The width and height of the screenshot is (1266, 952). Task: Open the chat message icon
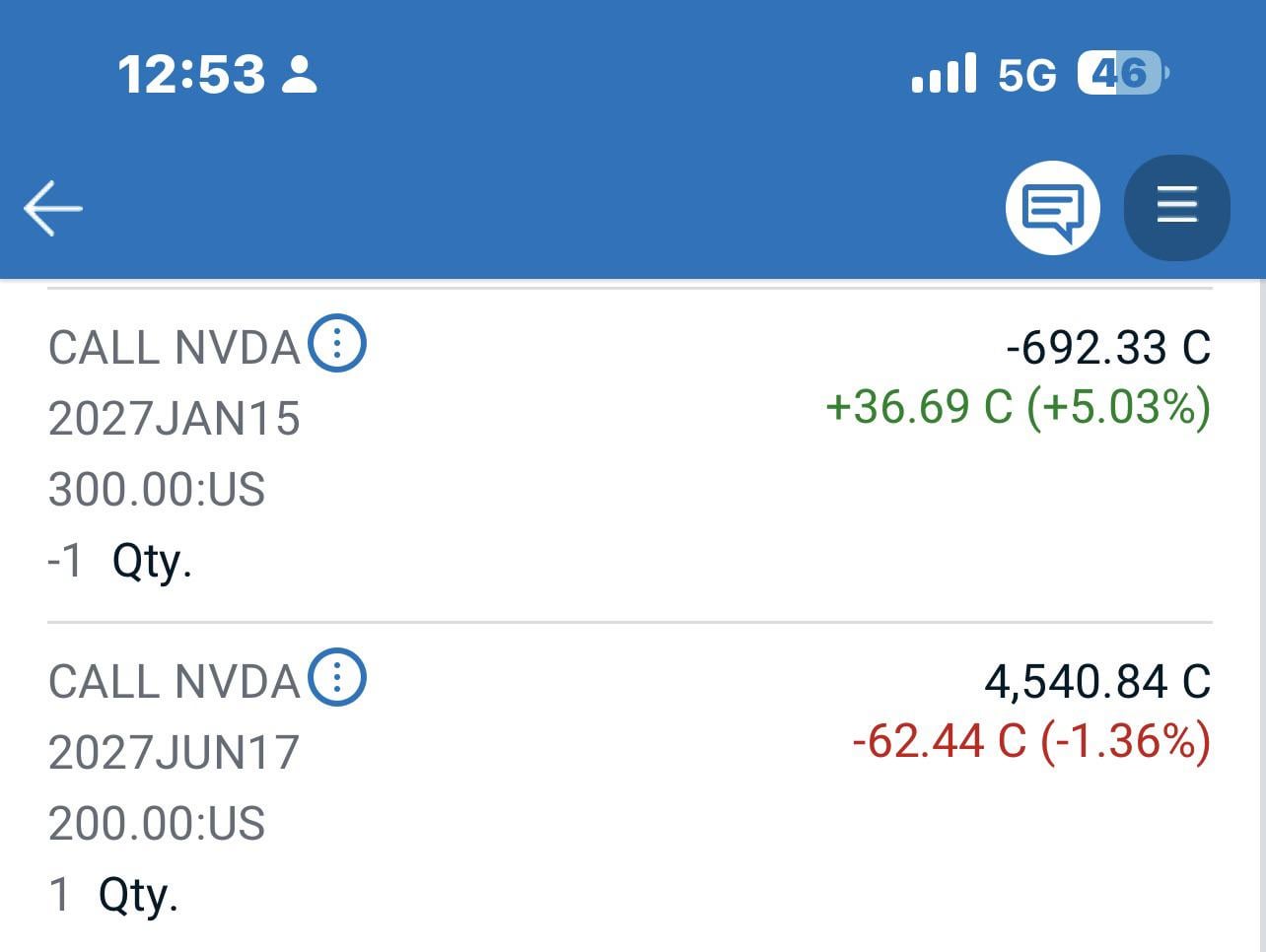[x=1052, y=208]
